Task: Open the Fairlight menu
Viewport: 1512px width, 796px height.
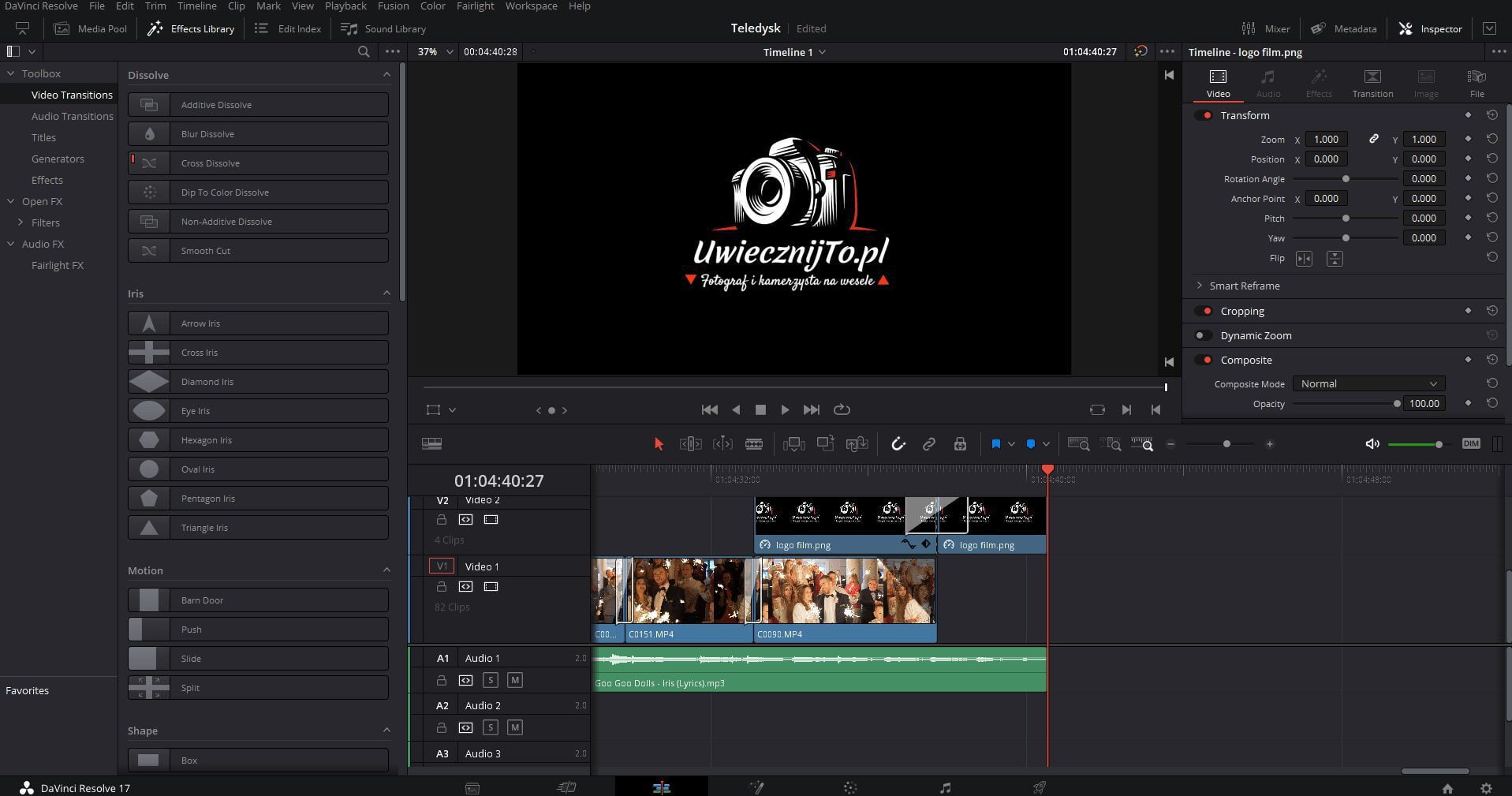Action: (x=476, y=6)
